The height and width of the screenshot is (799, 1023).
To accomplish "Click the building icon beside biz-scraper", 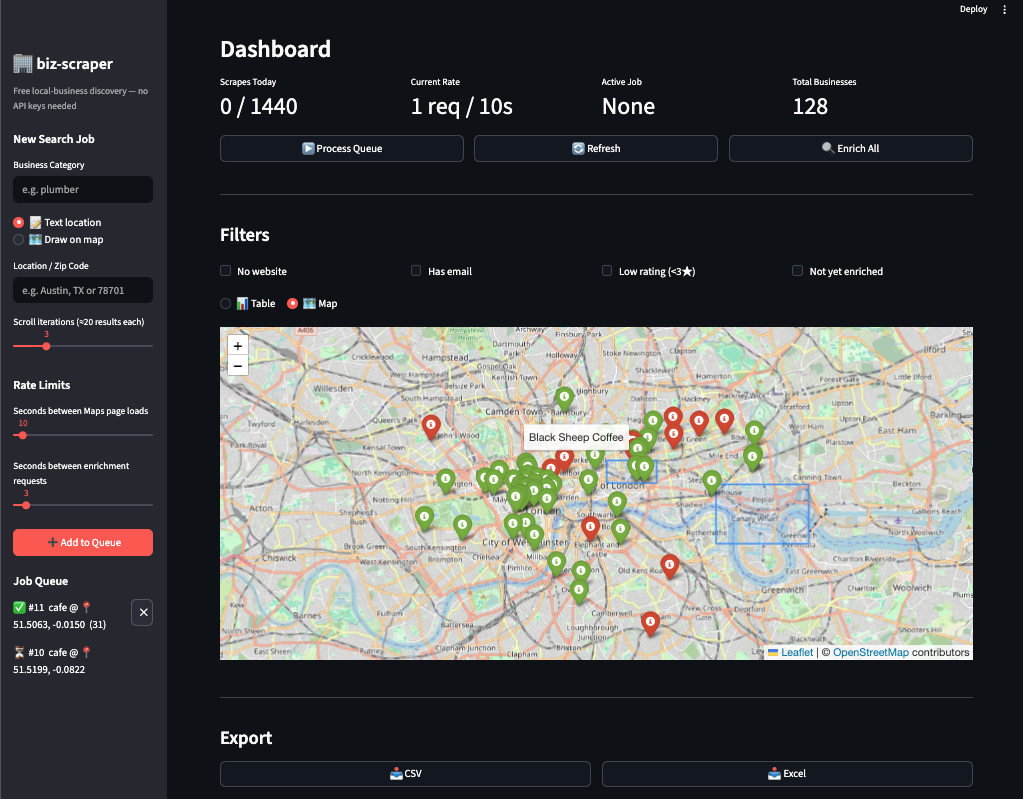I will [22, 63].
